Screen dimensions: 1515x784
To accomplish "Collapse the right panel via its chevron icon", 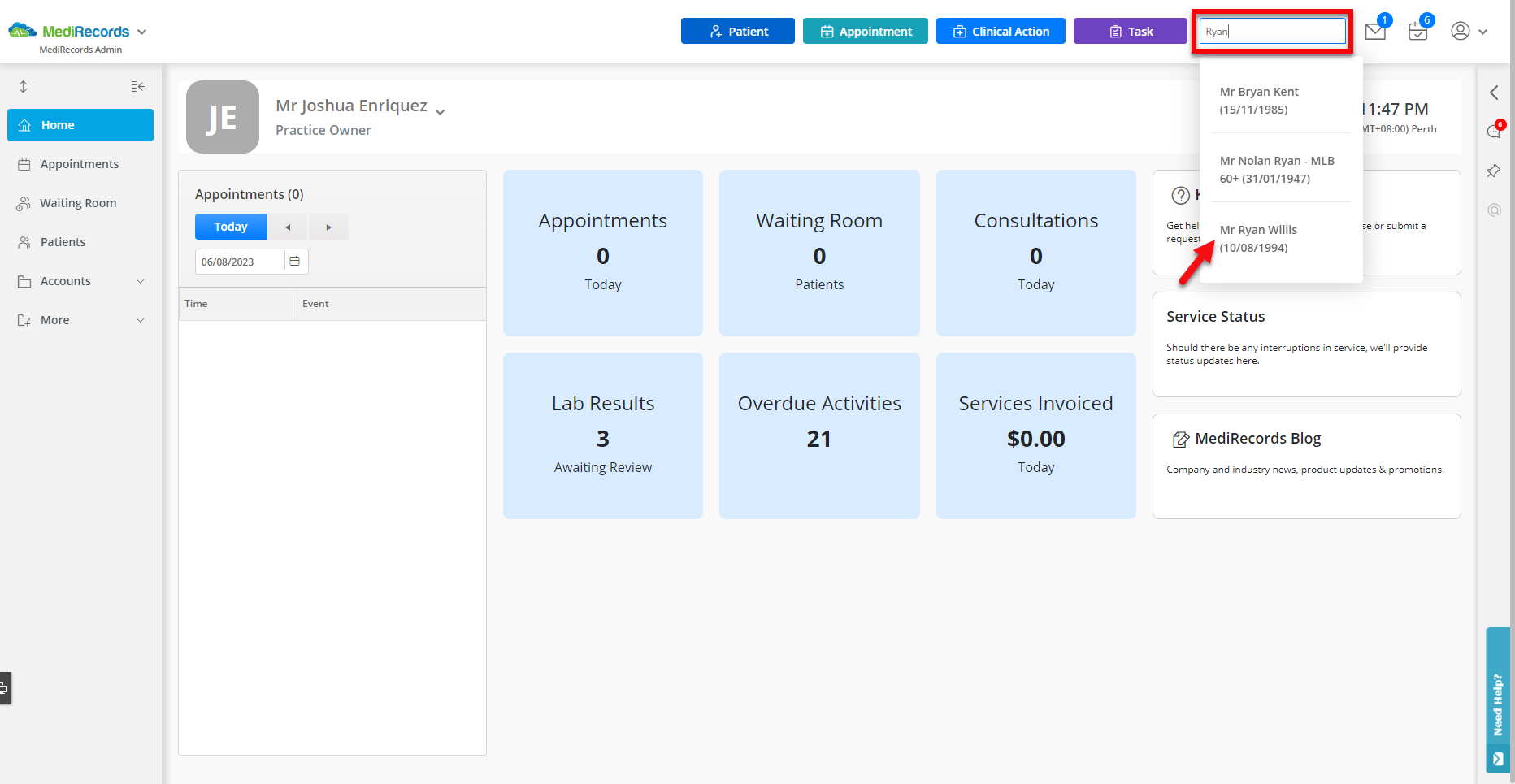I will [1494, 92].
